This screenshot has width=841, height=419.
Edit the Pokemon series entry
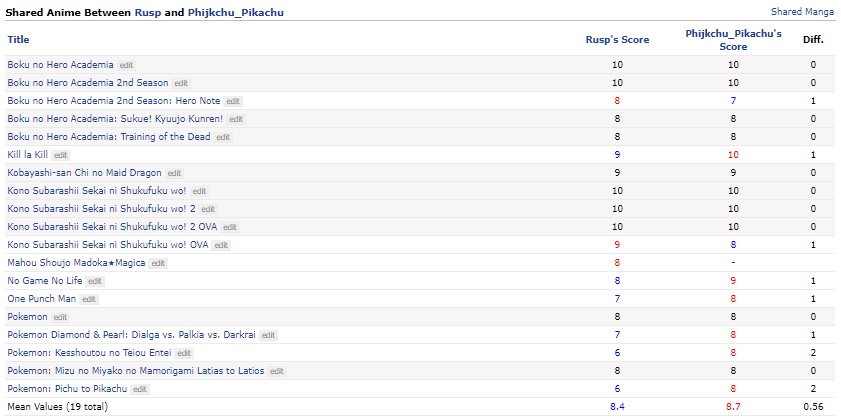pos(61,317)
